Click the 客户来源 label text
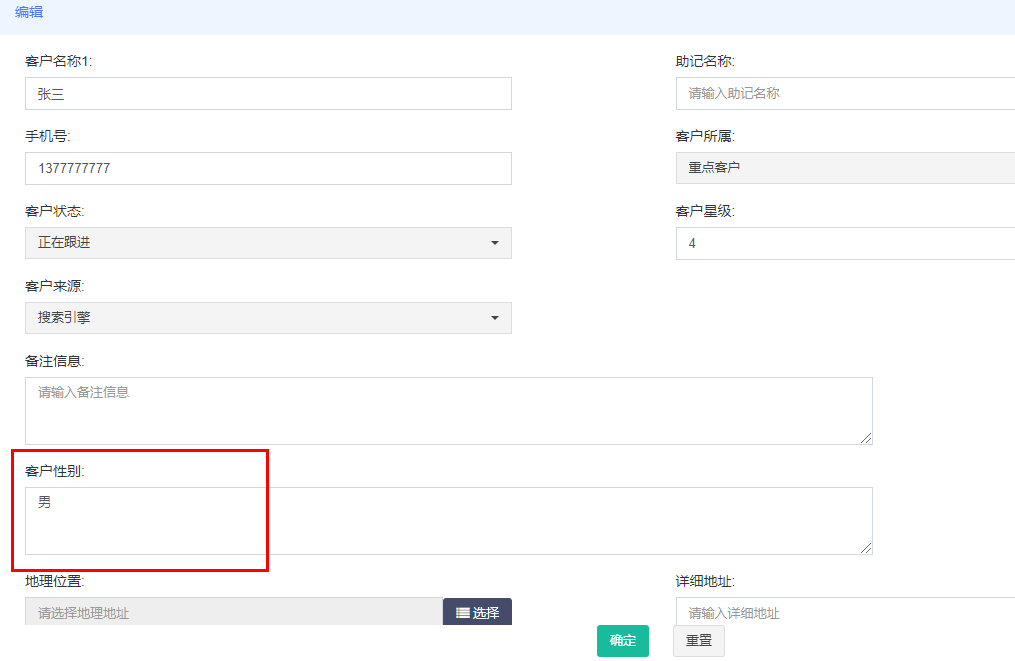Image resolution: width=1015 pixels, height=661 pixels. pos(54,286)
